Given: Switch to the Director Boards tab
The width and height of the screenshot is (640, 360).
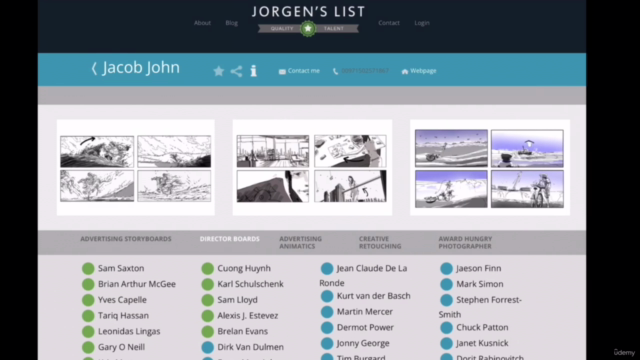Looking at the screenshot, I should (229, 239).
